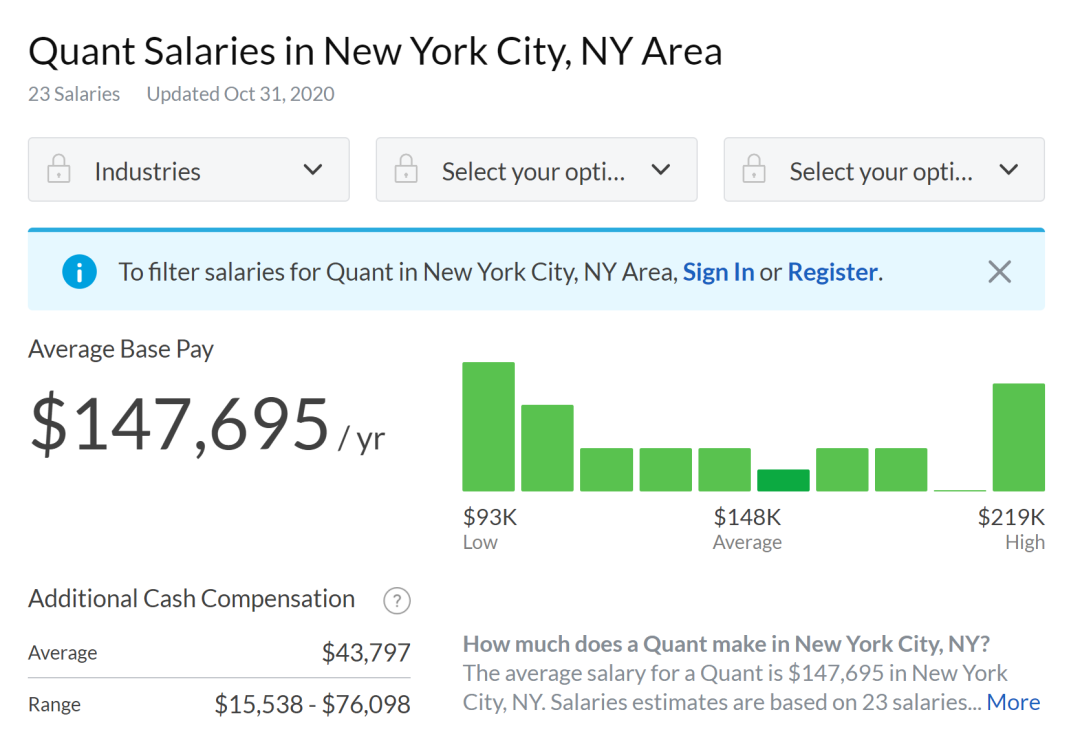Click More to expand the salary description
Viewport: 1080px width, 743px height.
pyautogui.click(x=1013, y=703)
